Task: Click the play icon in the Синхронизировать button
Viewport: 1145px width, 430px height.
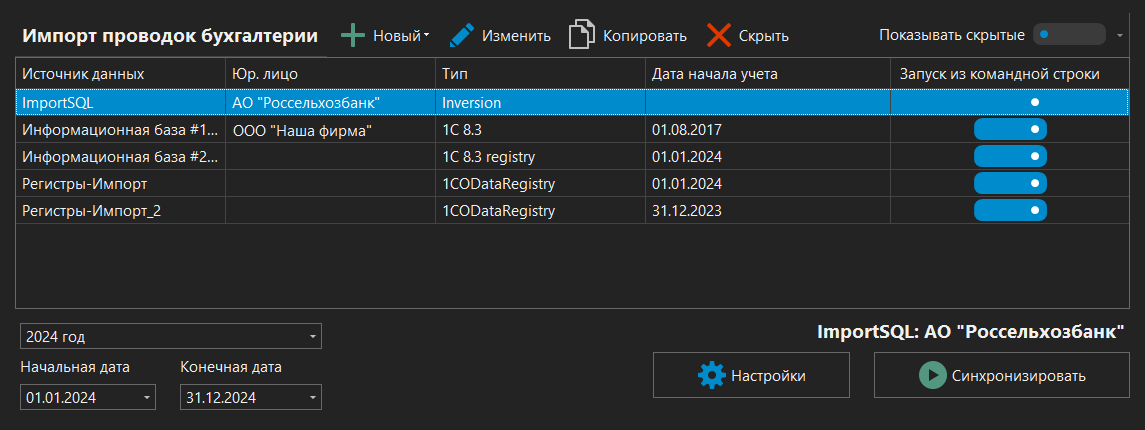Action: [933, 375]
